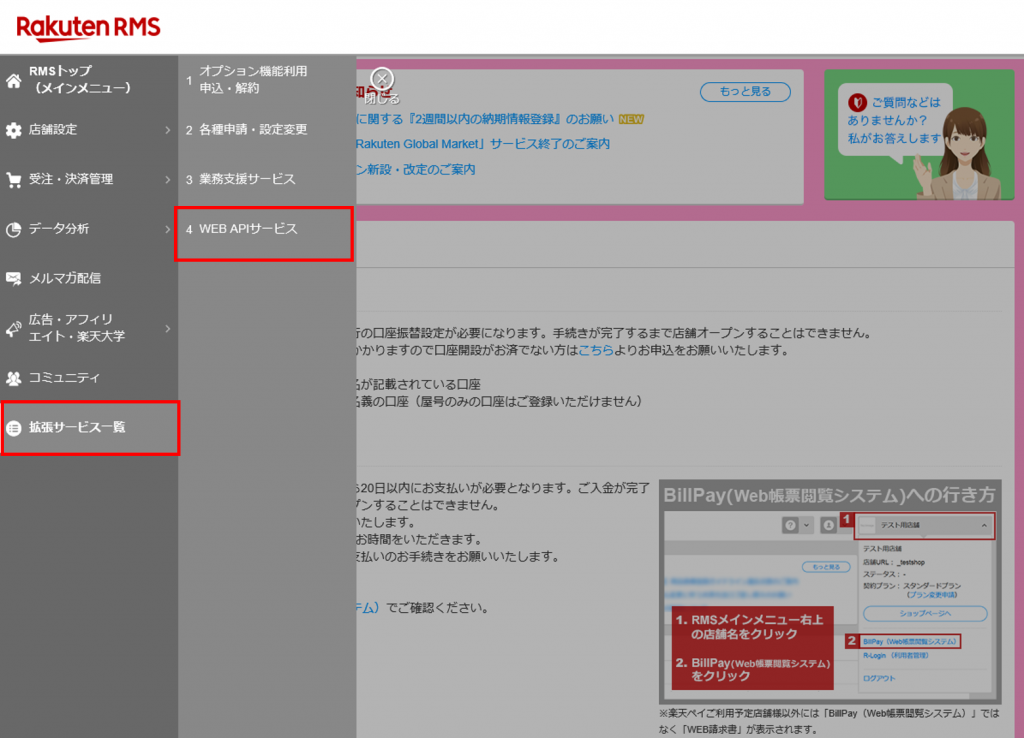Image resolution: width=1024 pixels, height=738 pixels.
Task: Expand the 受注・決済管理 chevron
Action: click(167, 180)
